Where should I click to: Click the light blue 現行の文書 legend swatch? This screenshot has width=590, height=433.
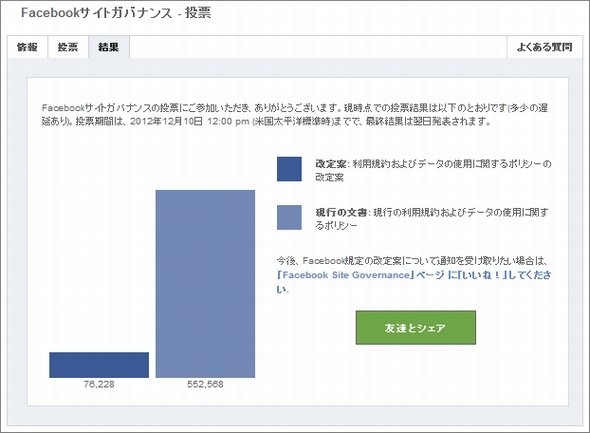(289, 217)
